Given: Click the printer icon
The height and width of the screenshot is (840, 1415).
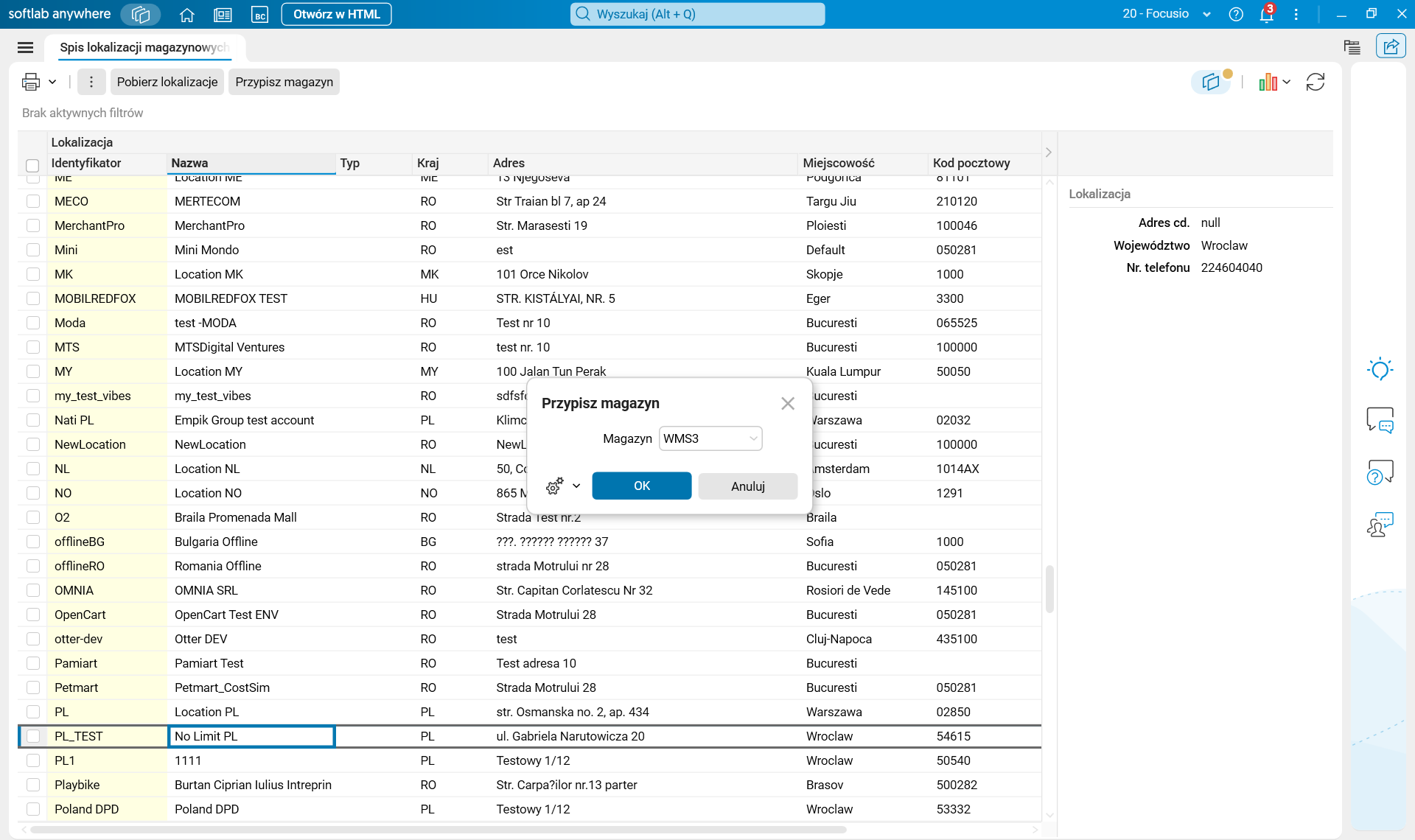Looking at the screenshot, I should (x=31, y=82).
